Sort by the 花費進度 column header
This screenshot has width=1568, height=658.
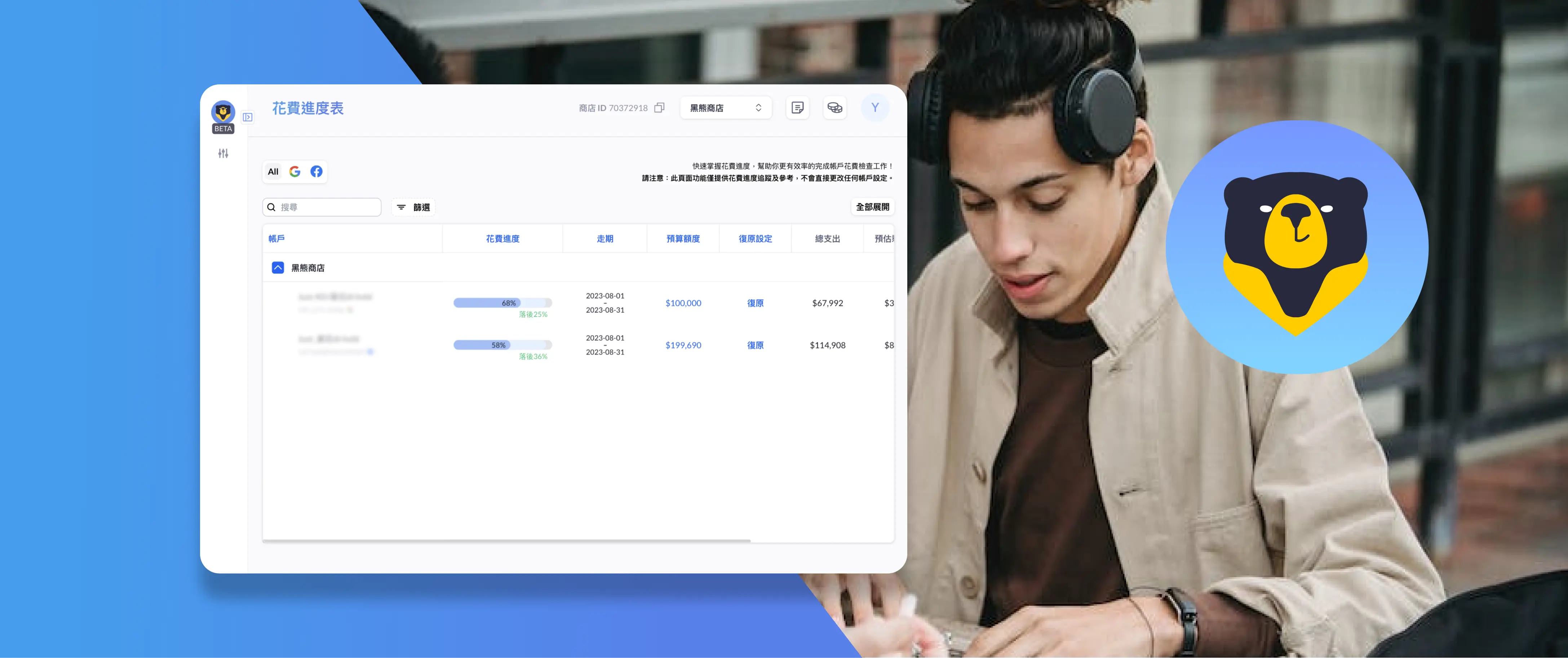coord(502,239)
